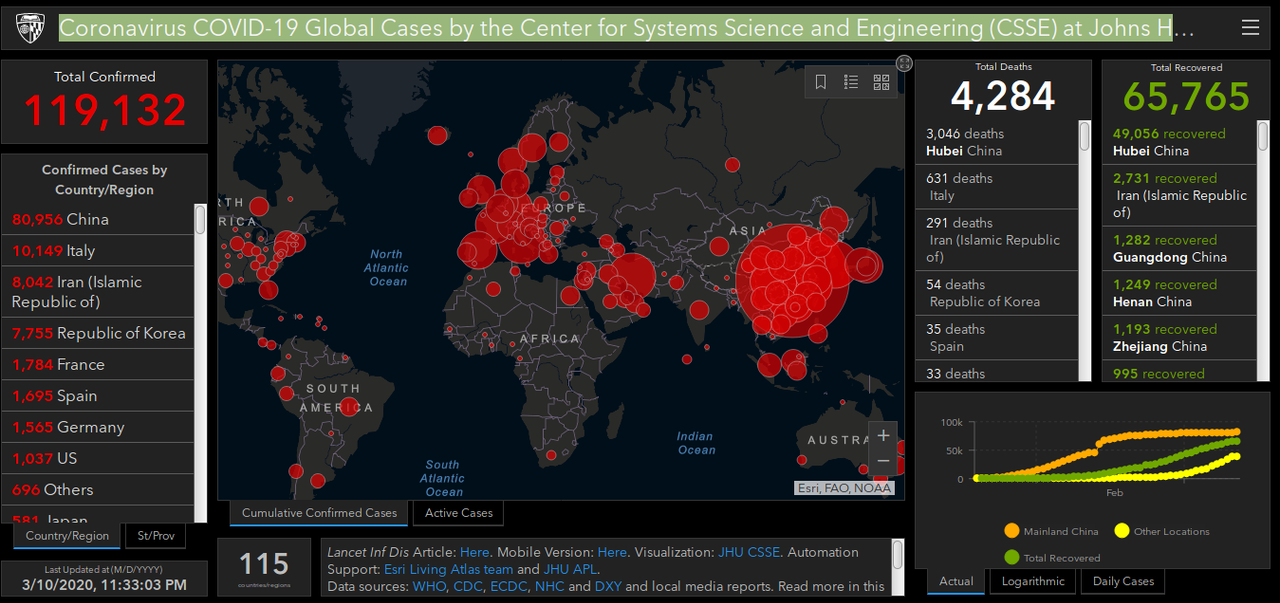Open the ECDC data source link
Viewport: 1280px width, 603px height.
pyautogui.click(x=508, y=586)
